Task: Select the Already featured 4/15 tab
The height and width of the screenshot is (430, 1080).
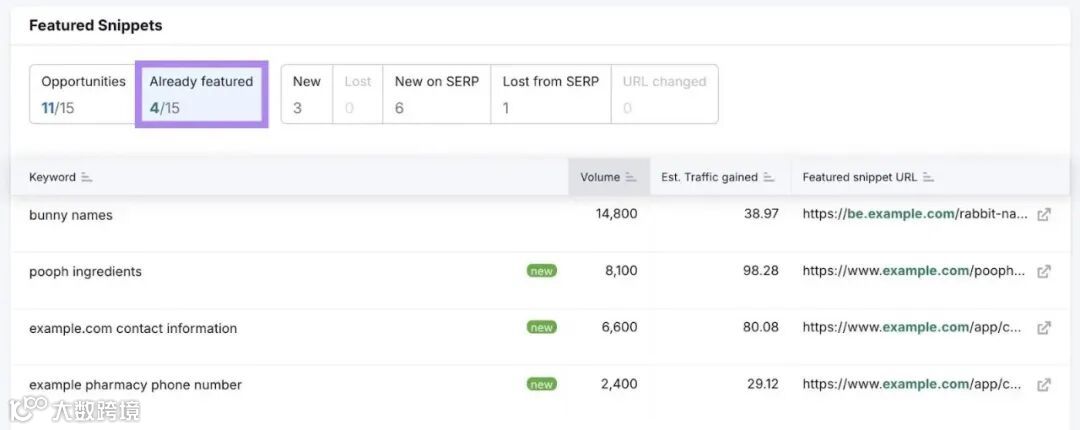Action: tap(201, 94)
